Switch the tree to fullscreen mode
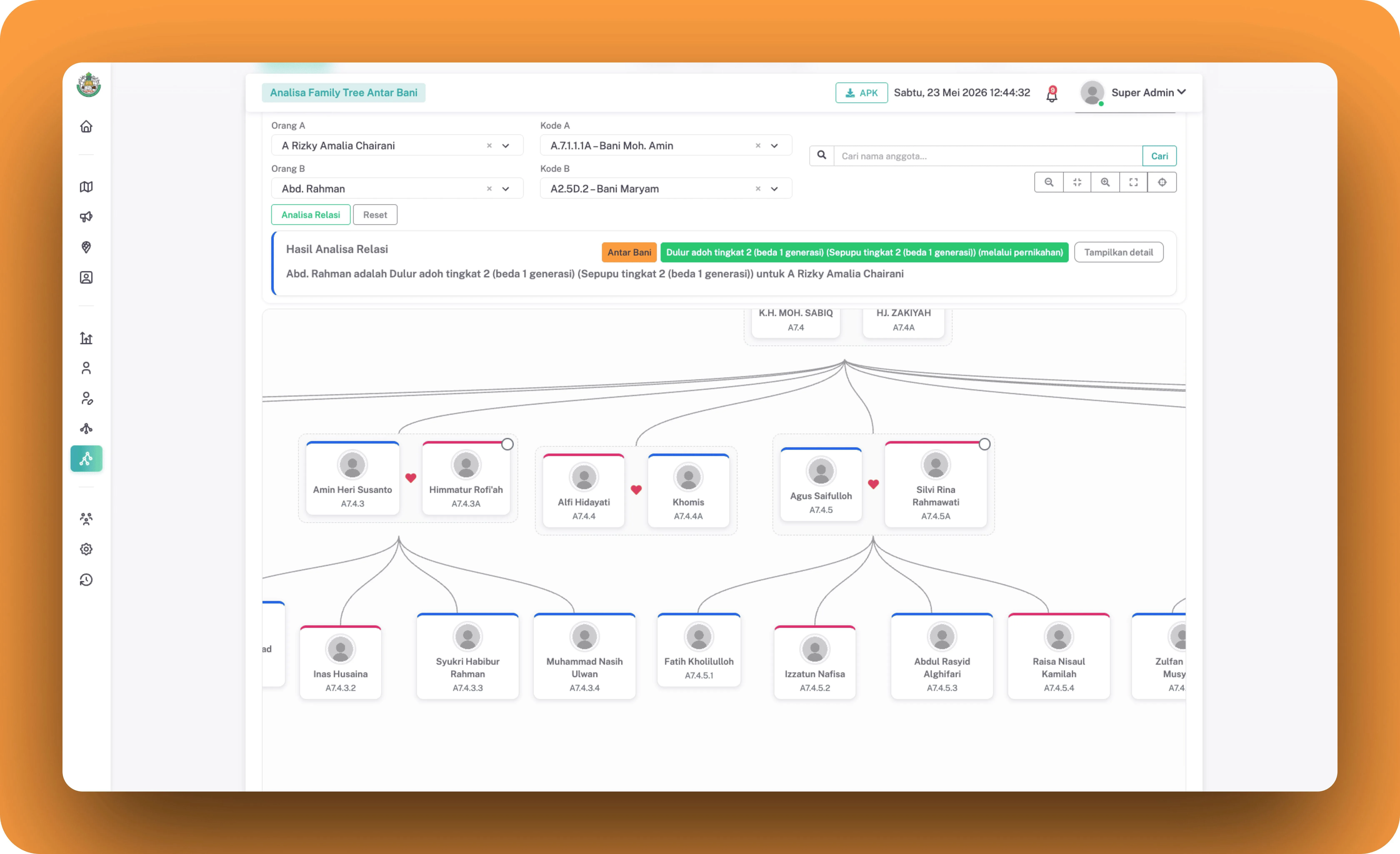This screenshot has width=1400, height=854. click(1134, 182)
